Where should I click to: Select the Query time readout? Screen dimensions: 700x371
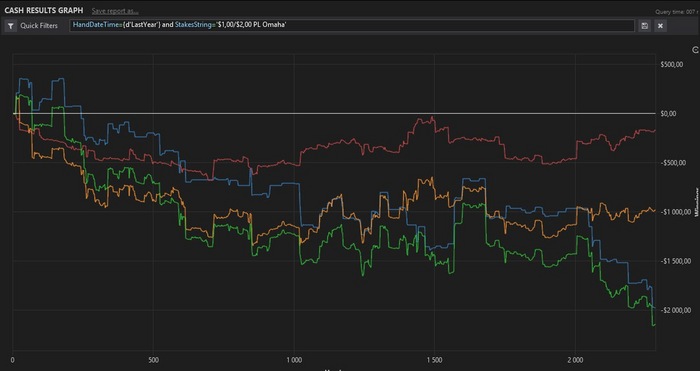pos(677,12)
